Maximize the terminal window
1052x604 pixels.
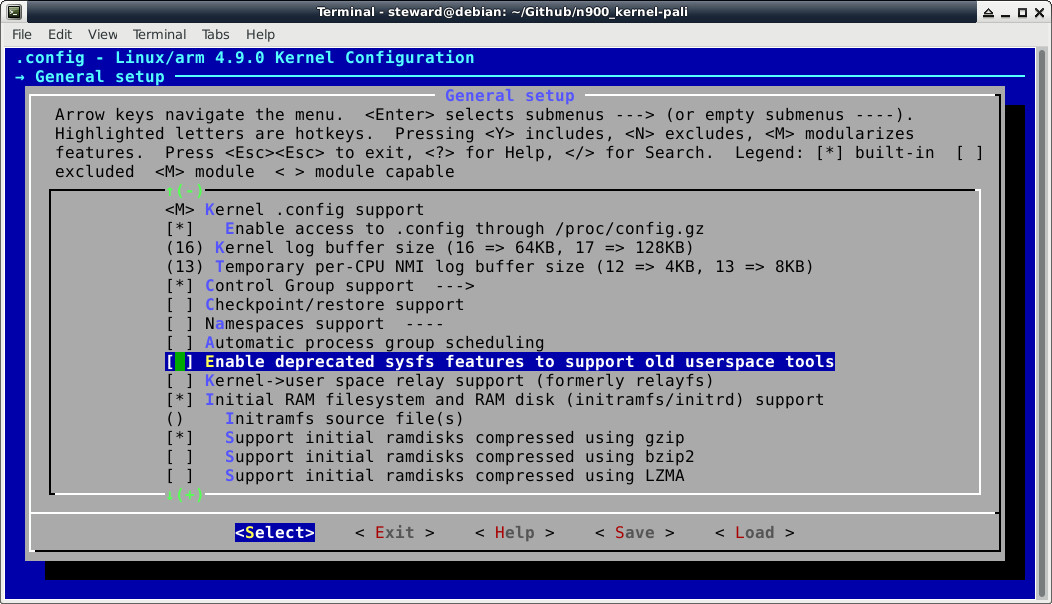(x=1022, y=12)
